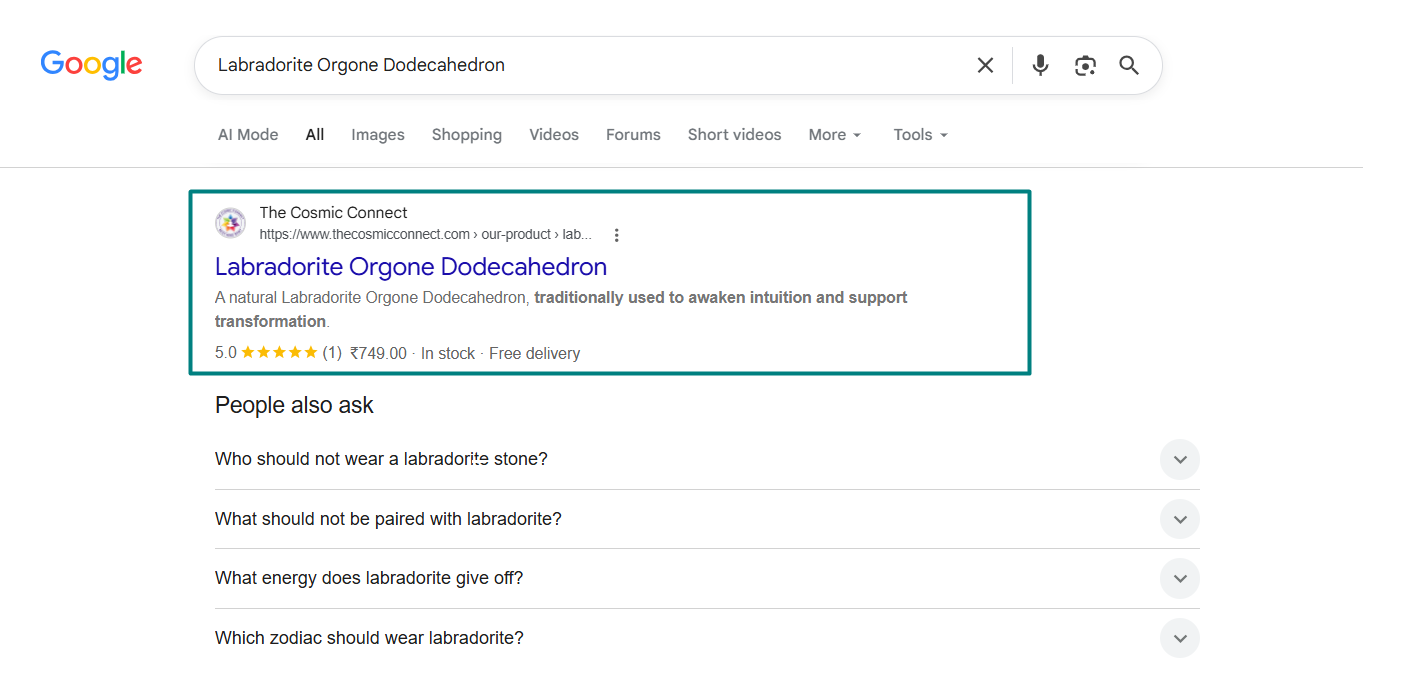The image size is (1407, 700).
Task: Click the Google logo
Action: [91, 65]
